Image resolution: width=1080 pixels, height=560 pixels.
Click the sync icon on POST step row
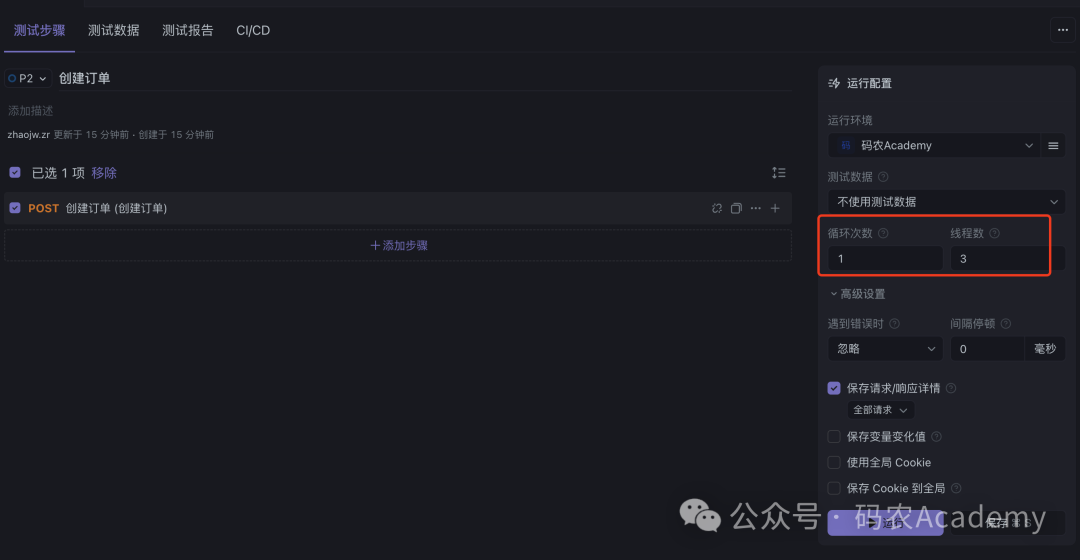click(716, 208)
